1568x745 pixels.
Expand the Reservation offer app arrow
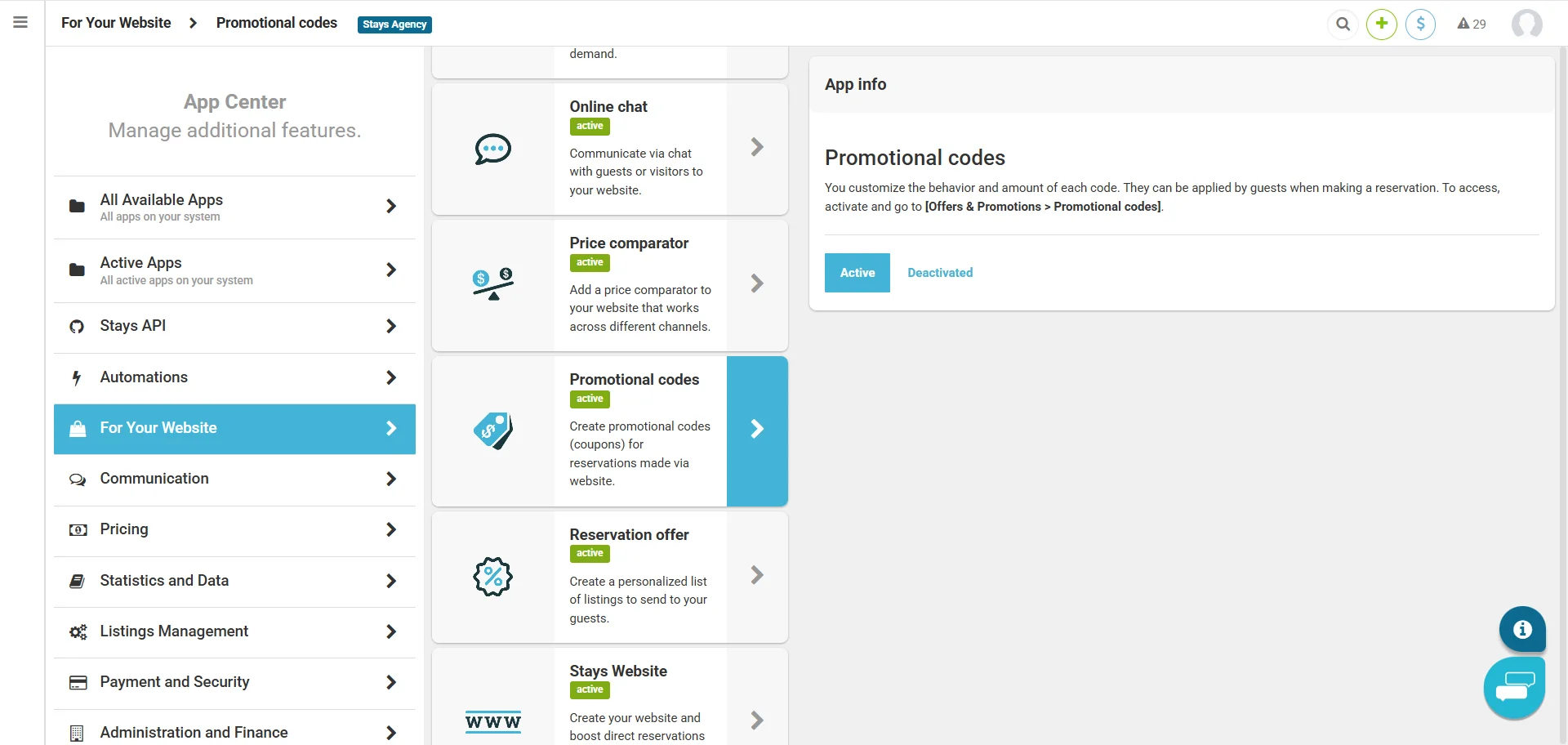757,576
